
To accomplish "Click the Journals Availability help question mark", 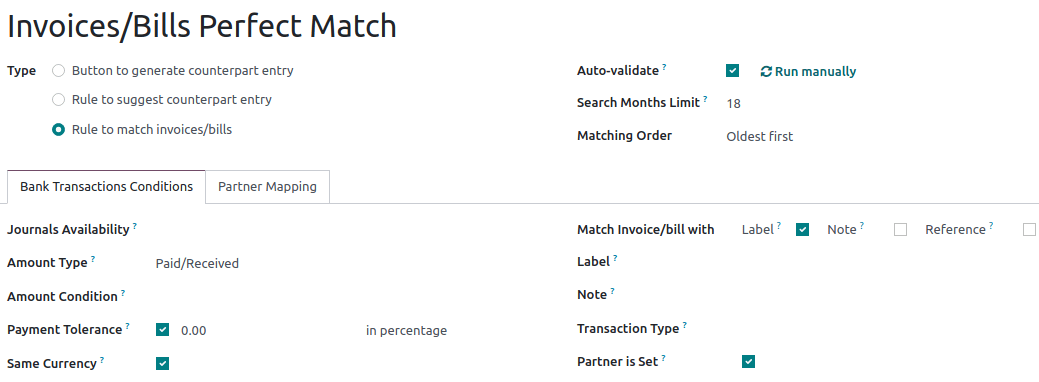I will [135, 226].
